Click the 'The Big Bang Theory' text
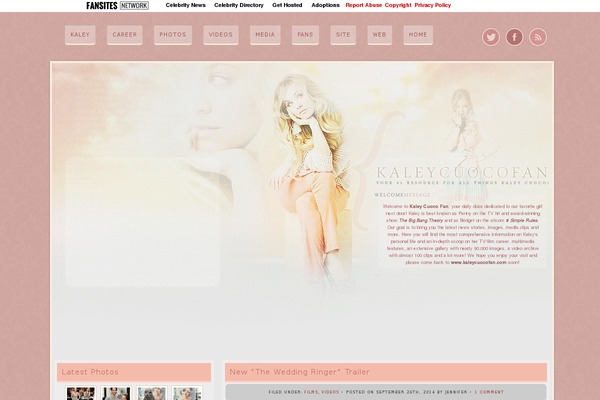 point(421,220)
